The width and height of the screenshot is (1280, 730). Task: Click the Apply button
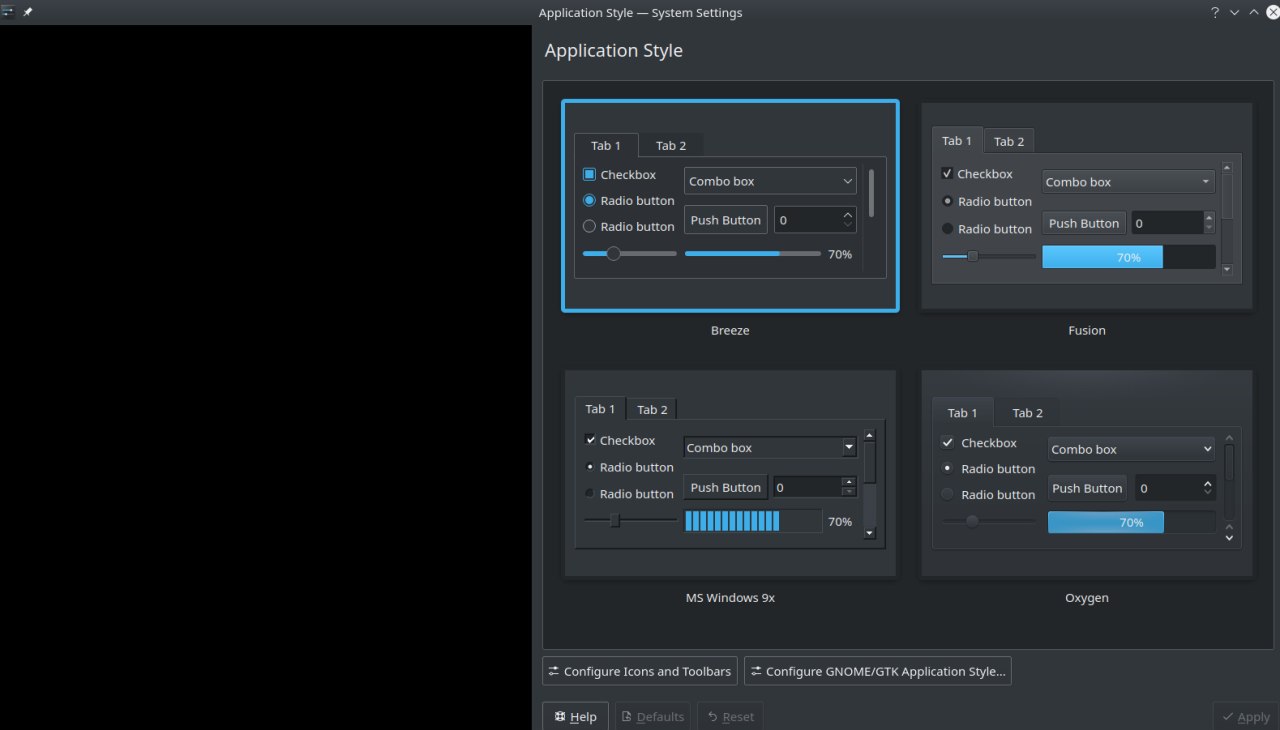point(1245,716)
